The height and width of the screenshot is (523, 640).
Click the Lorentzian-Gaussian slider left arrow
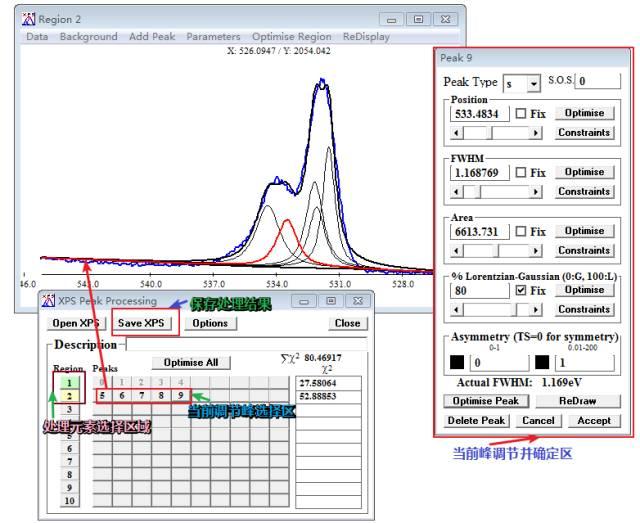pos(457,309)
